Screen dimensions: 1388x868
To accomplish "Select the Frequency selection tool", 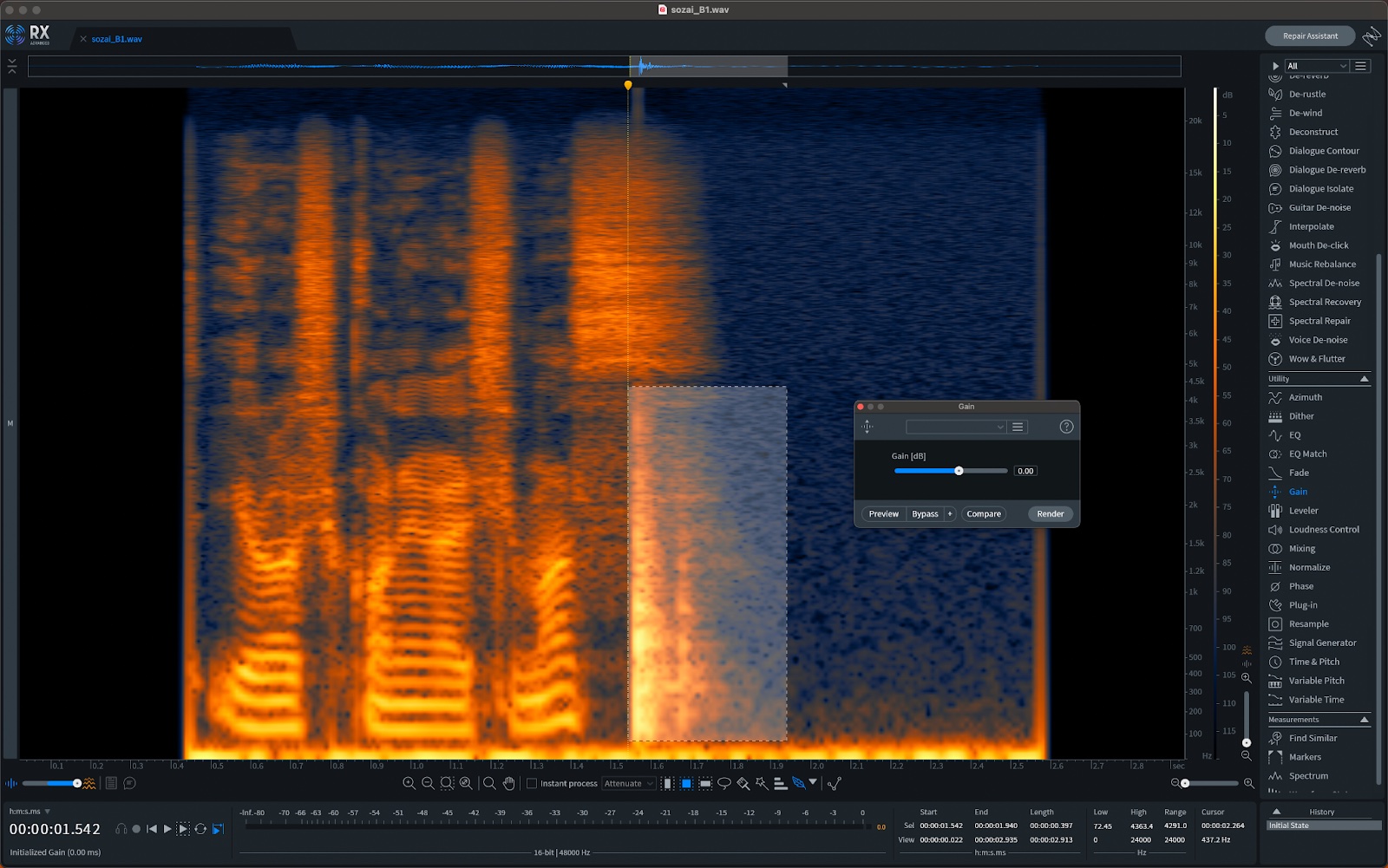I will pos(704,783).
